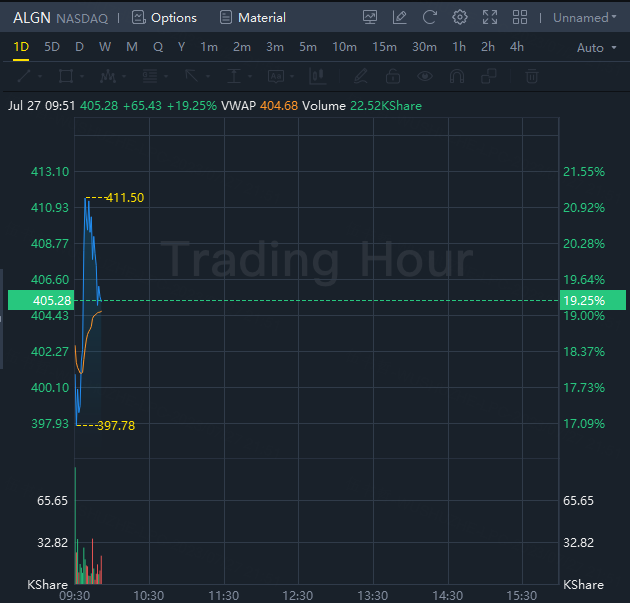The height and width of the screenshot is (603, 630).
Task: Switch to the daily D chart
Action: point(80,47)
